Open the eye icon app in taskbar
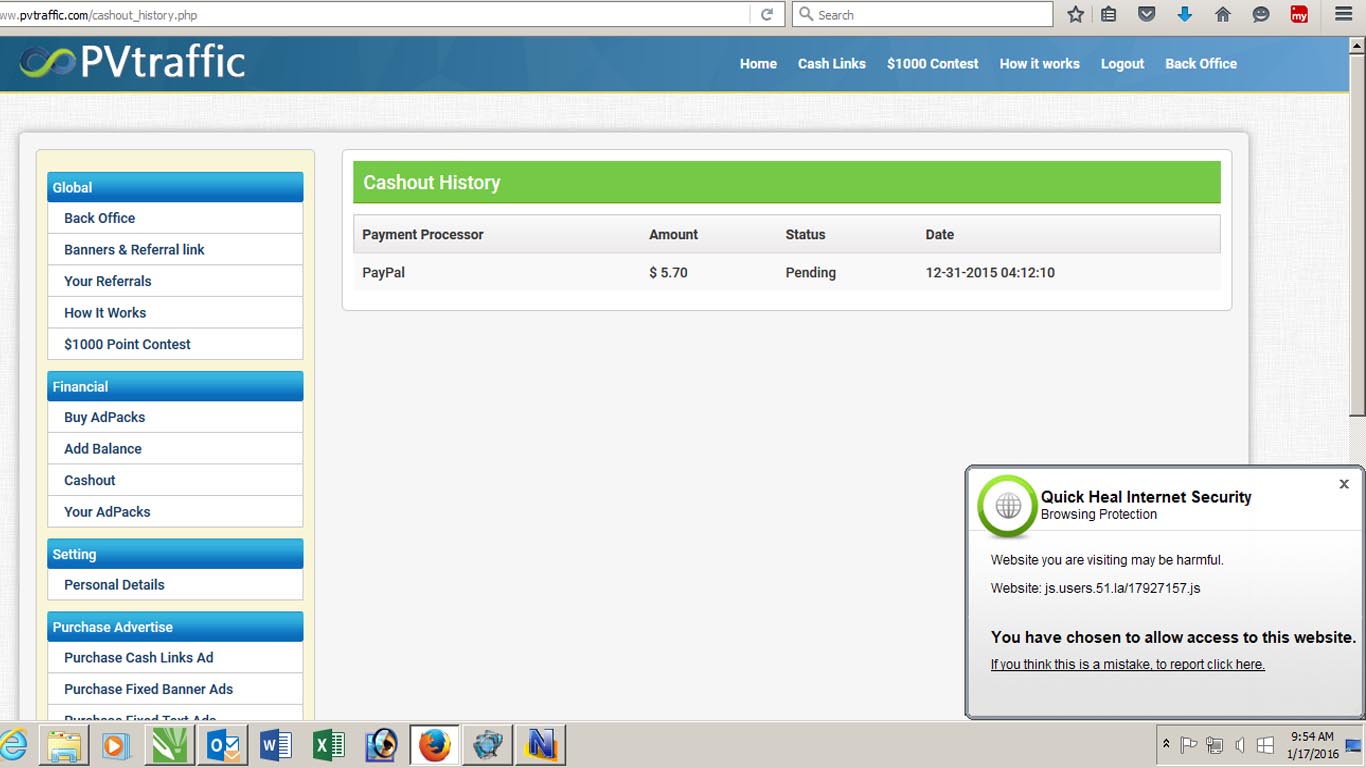This screenshot has height=768, width=1366. [x=382, y=745]
